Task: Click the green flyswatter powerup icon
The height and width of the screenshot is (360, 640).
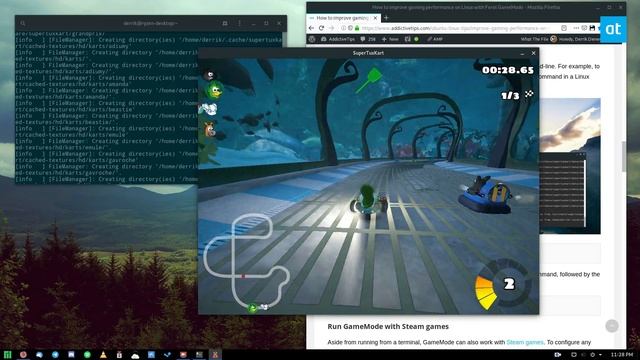Action: (x=369, y=80)
